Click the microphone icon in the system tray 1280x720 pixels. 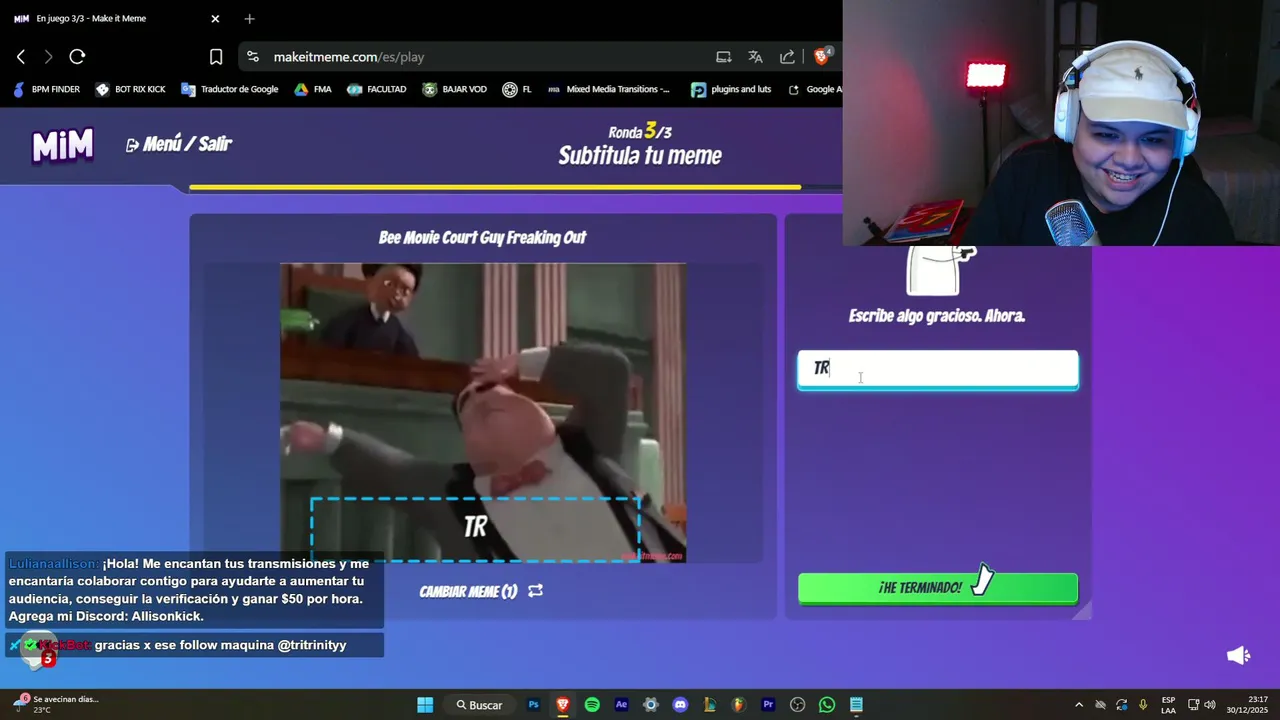tap(1143, 705)
